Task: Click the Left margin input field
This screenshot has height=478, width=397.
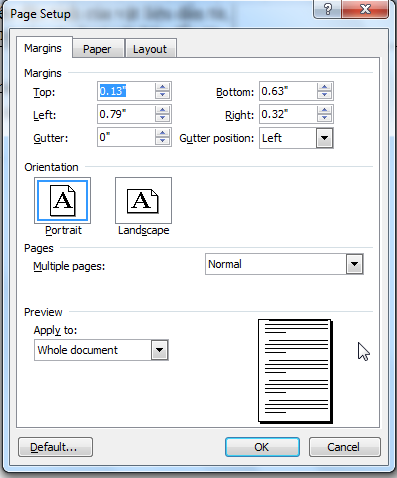Action: [126, 114]
